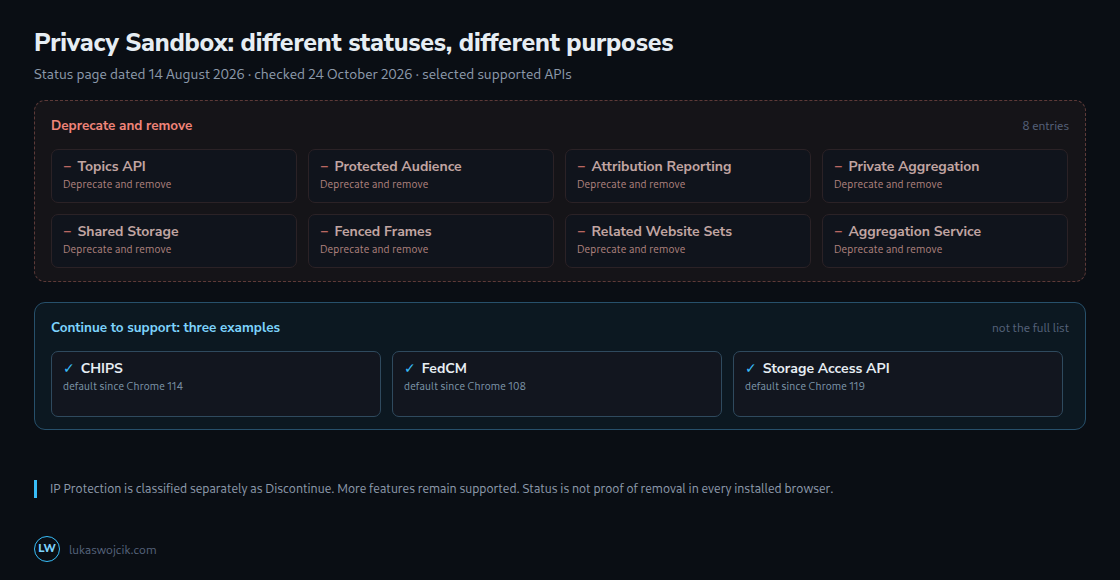This screenshot has height=580, width=1120.
Task: Select the Fenced Frames card title
Action: click(383, 231)
